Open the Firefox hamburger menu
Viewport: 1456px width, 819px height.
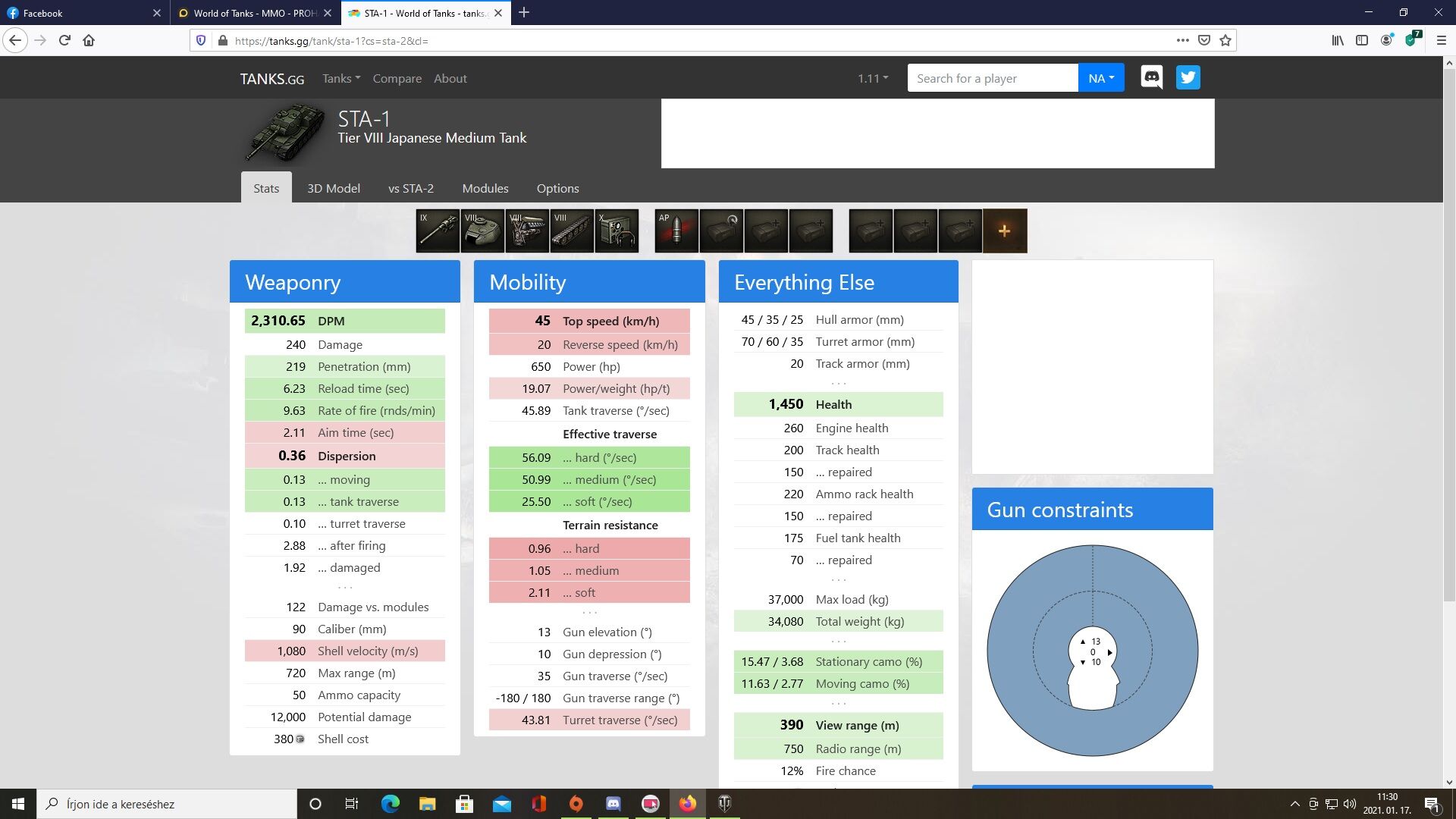pyautogui.click(x=1442, y=40)
